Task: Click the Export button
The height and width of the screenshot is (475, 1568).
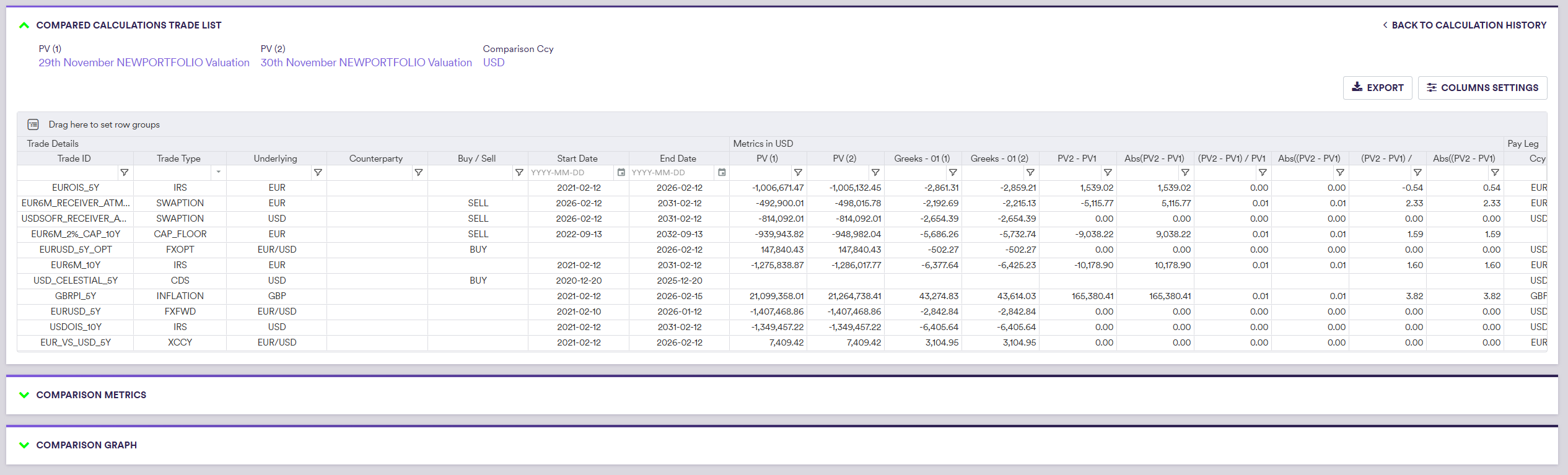Action: (x=1377, y=88)
